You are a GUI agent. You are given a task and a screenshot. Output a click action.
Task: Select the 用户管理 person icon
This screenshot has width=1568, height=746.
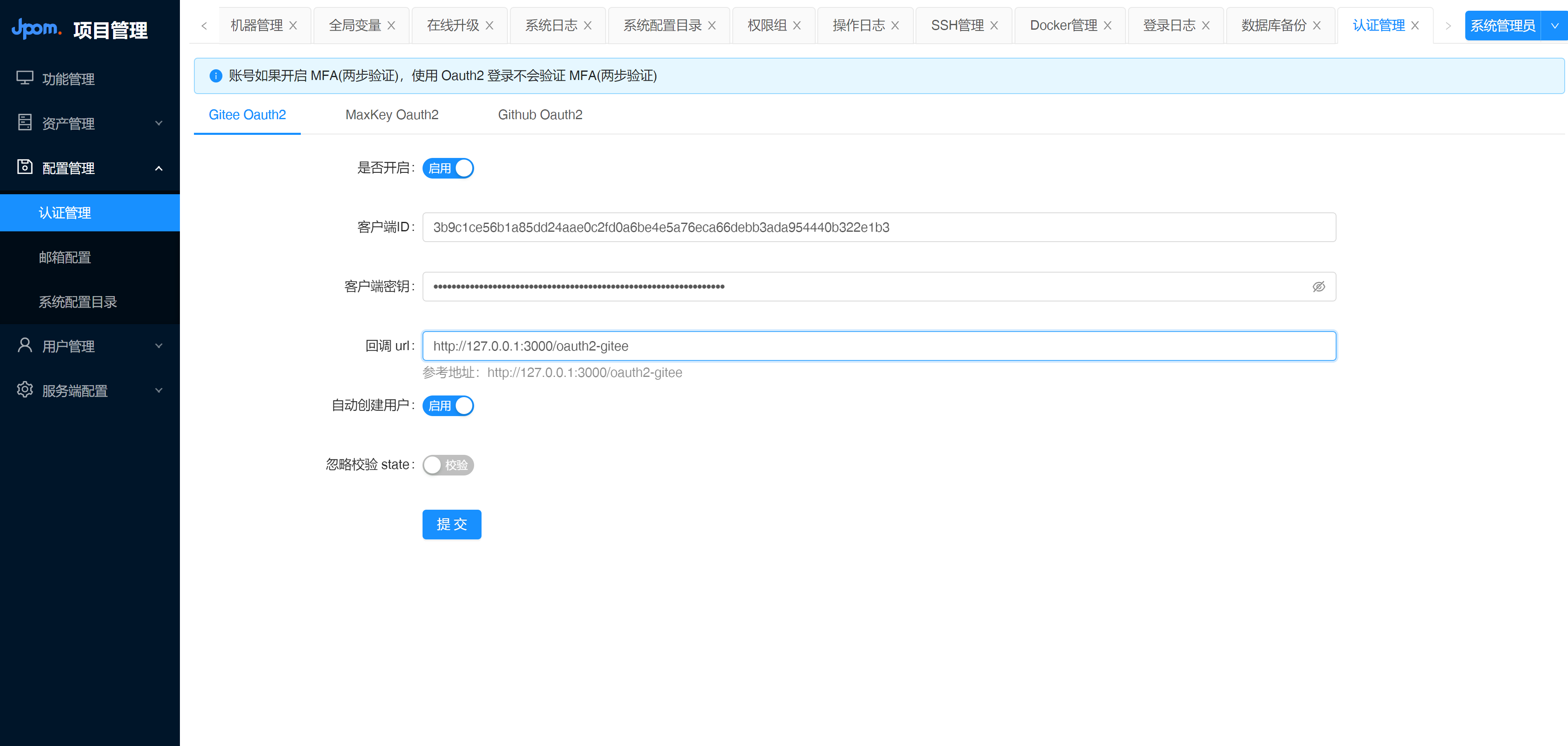click(24, 346)
